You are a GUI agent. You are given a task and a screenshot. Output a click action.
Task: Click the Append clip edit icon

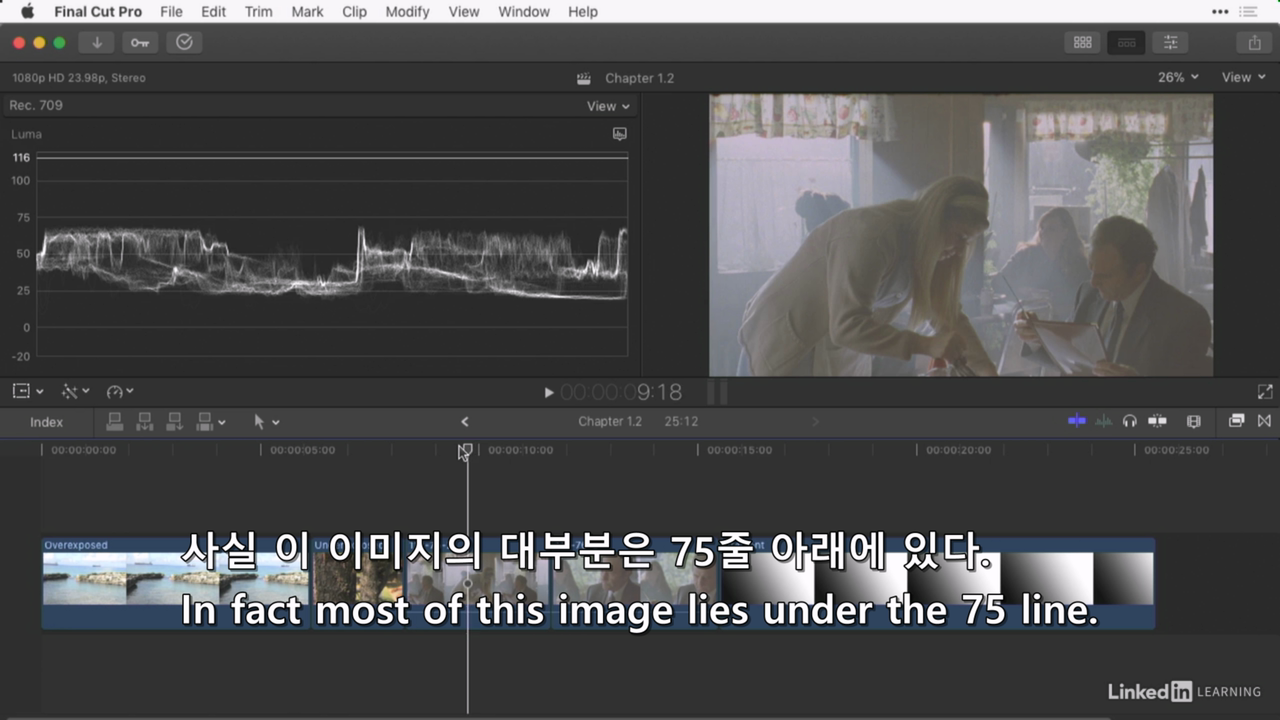175,422
